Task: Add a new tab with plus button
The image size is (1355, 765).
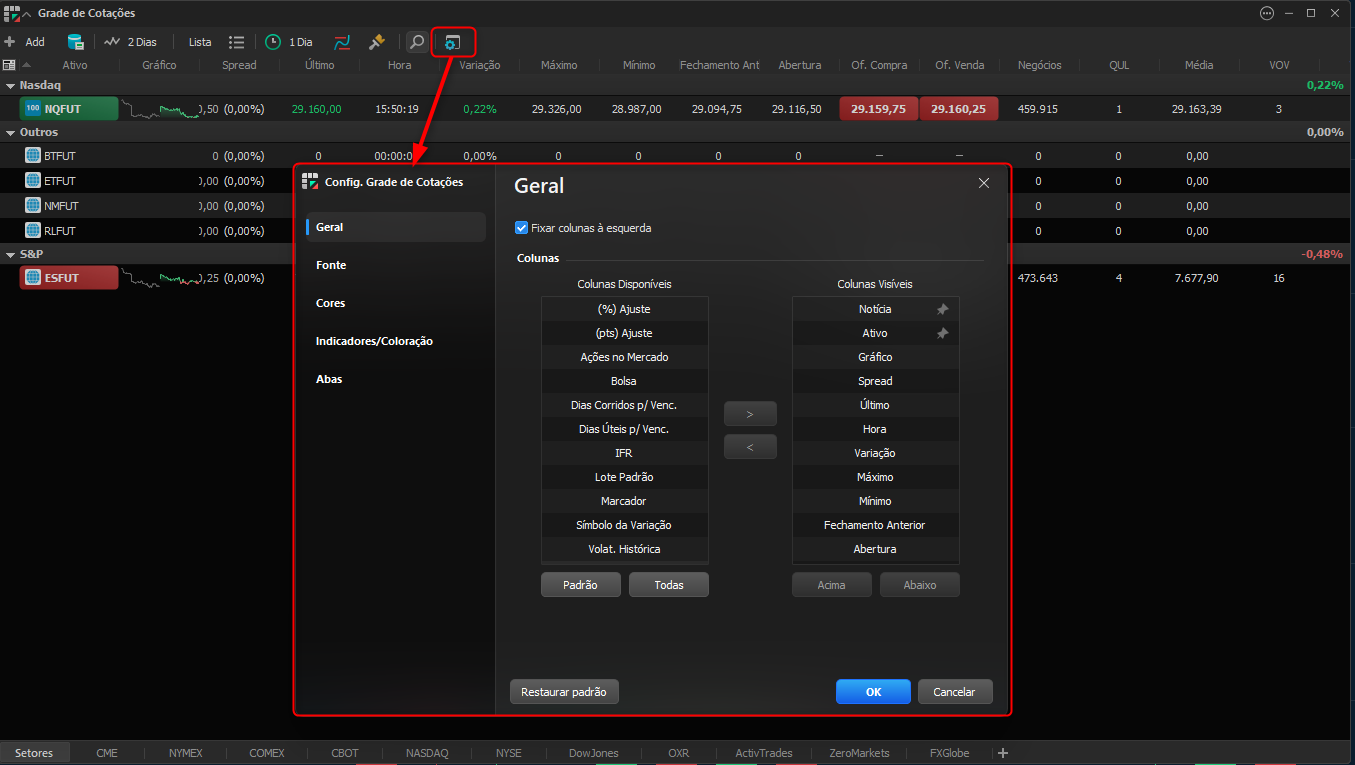Action: 1003,753
